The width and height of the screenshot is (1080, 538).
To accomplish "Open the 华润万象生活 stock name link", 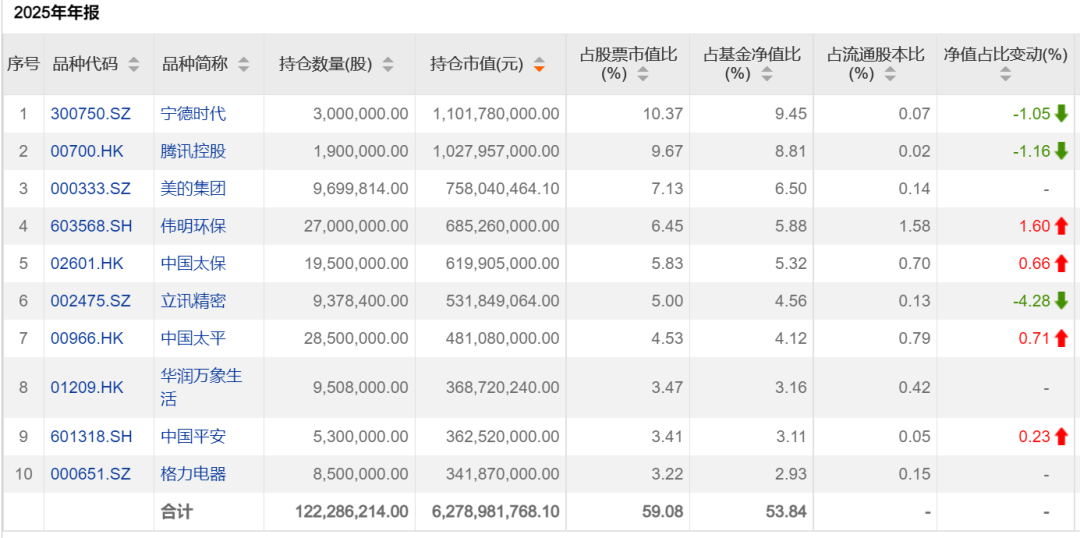I will tap(201, 387).
